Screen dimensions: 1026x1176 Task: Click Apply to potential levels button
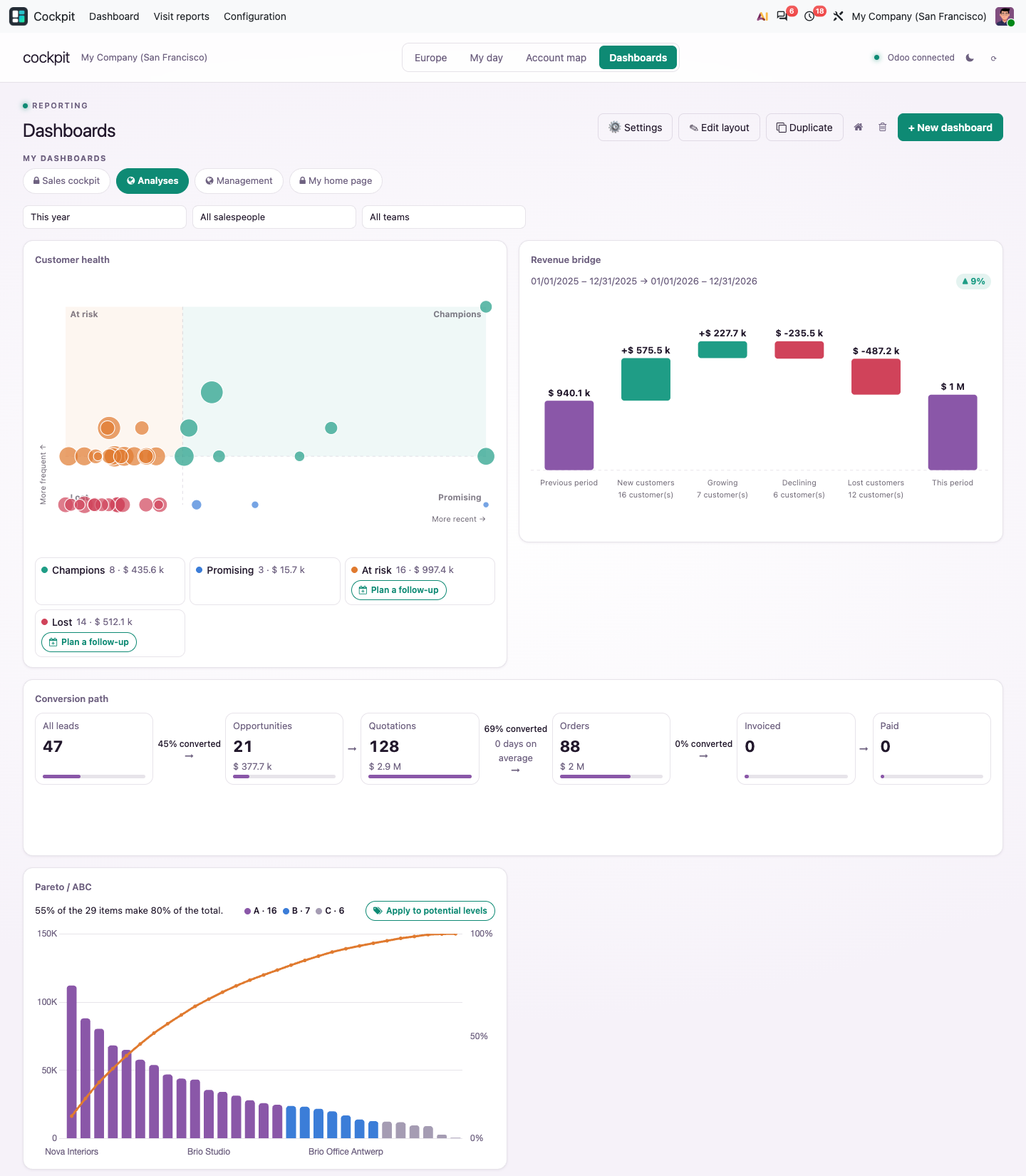pyautogui.click(x=430, y=911)
